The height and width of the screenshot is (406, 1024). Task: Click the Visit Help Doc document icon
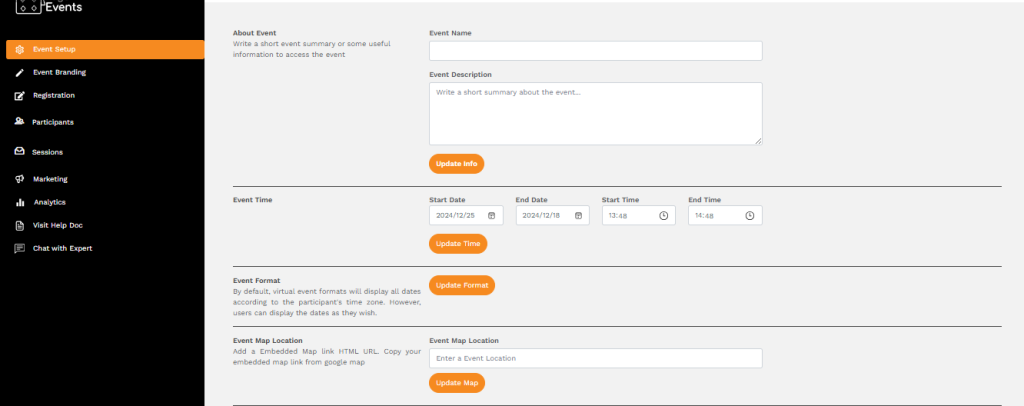[x=20, y=225]
